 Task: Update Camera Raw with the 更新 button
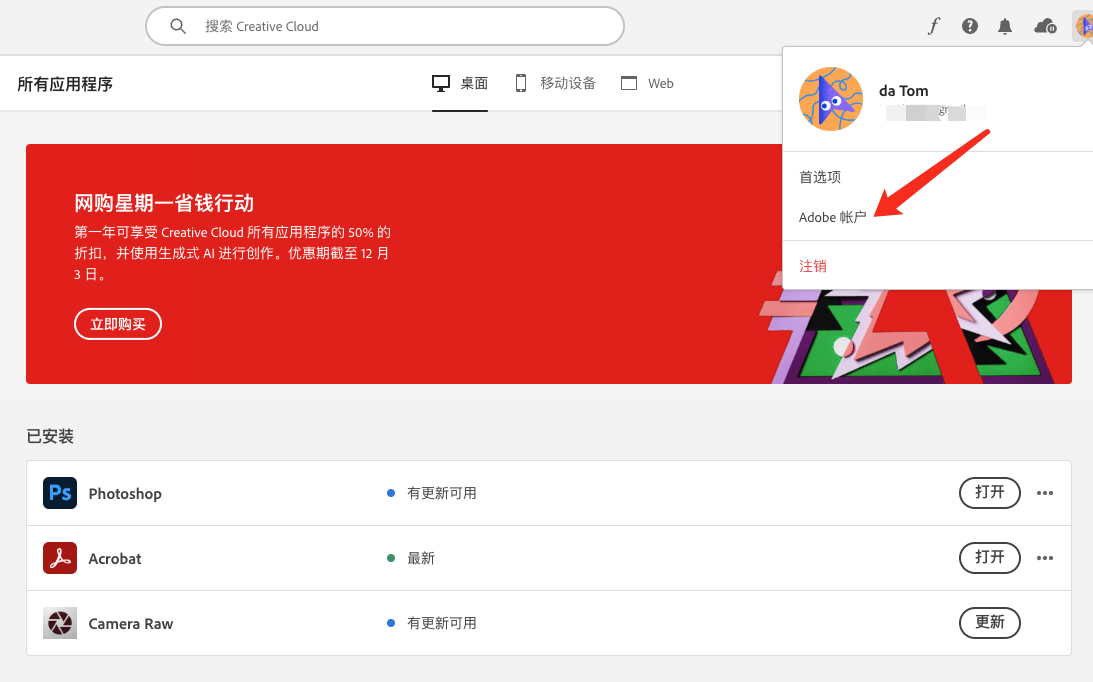(x=990, y=623)
